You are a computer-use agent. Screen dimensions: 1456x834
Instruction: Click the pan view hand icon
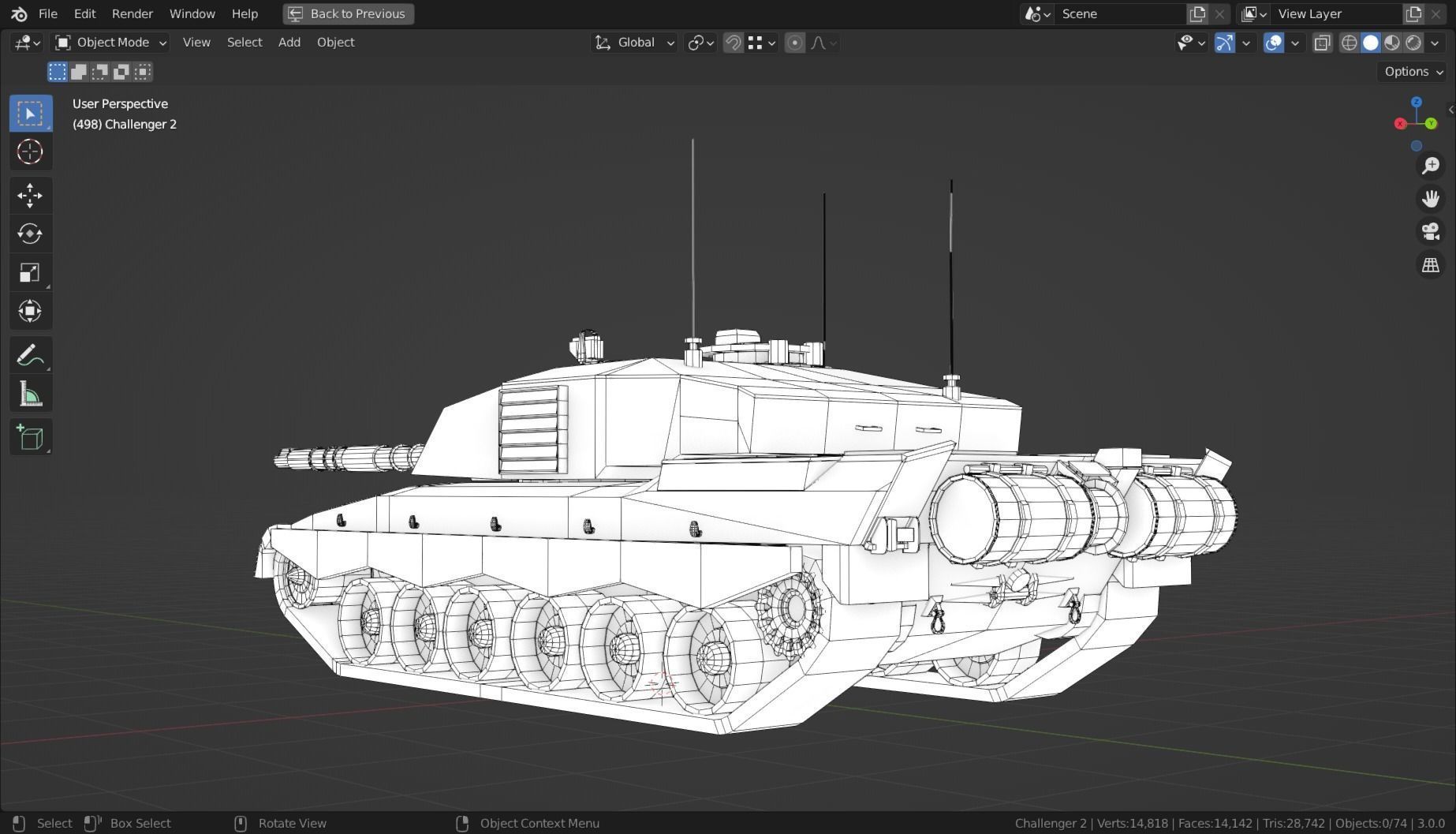[1431, 198]
